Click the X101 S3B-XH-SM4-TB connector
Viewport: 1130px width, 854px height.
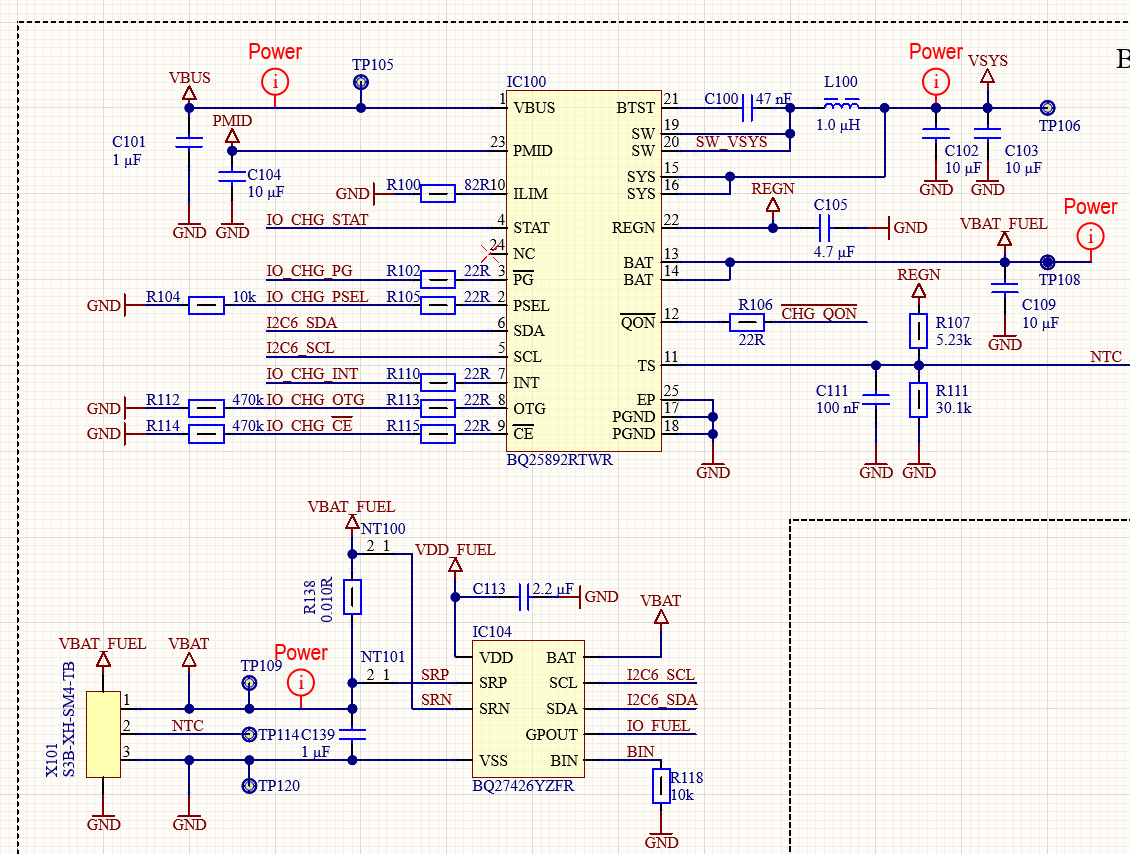[x=103, y=734]
